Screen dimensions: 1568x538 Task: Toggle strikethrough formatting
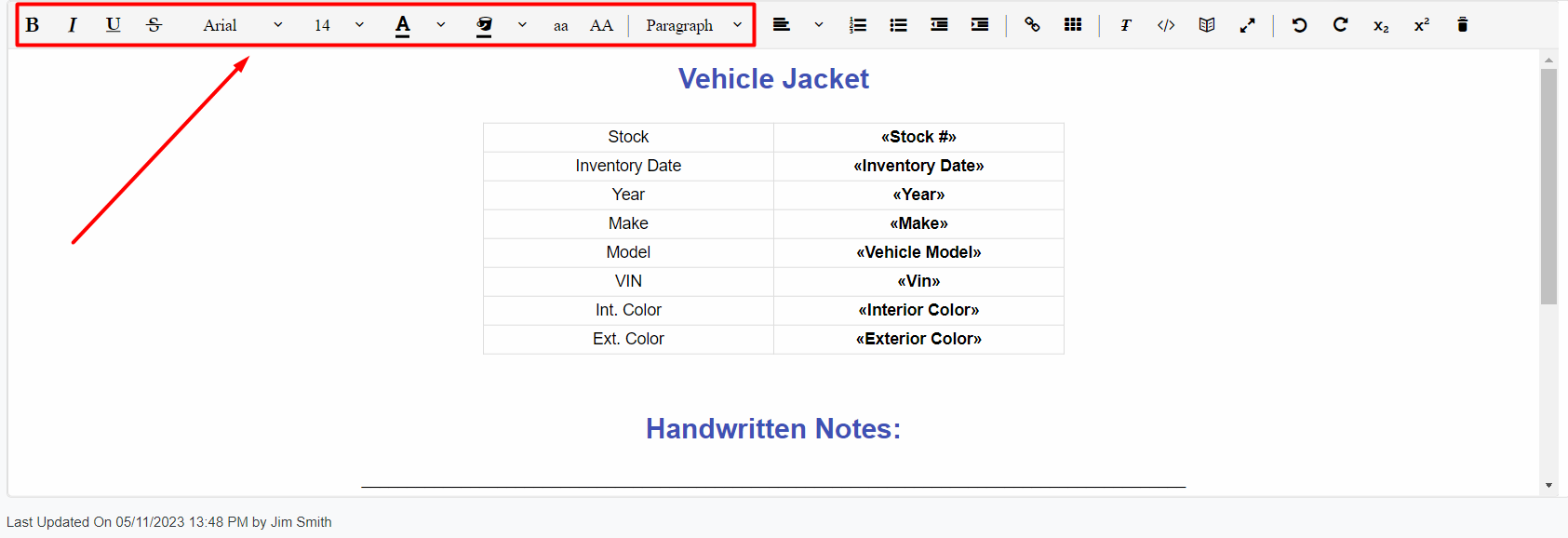[154, 25]
